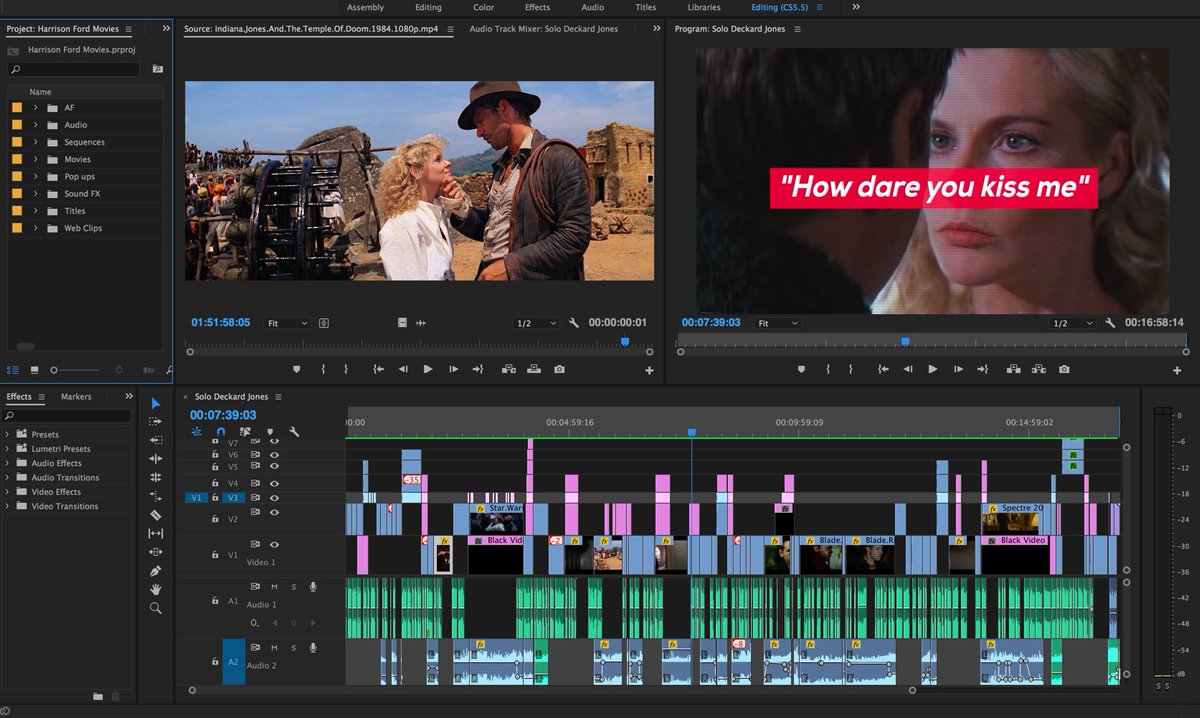Mark Out in Program monitor
The height and width of the screenshot is (718, 1200).
click(851, 369)
